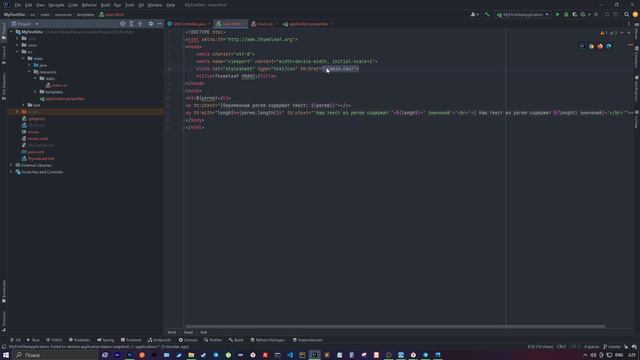Click the master git branch in status bar
The width and height of the screenshot is (640, 360).
point(612,347)
